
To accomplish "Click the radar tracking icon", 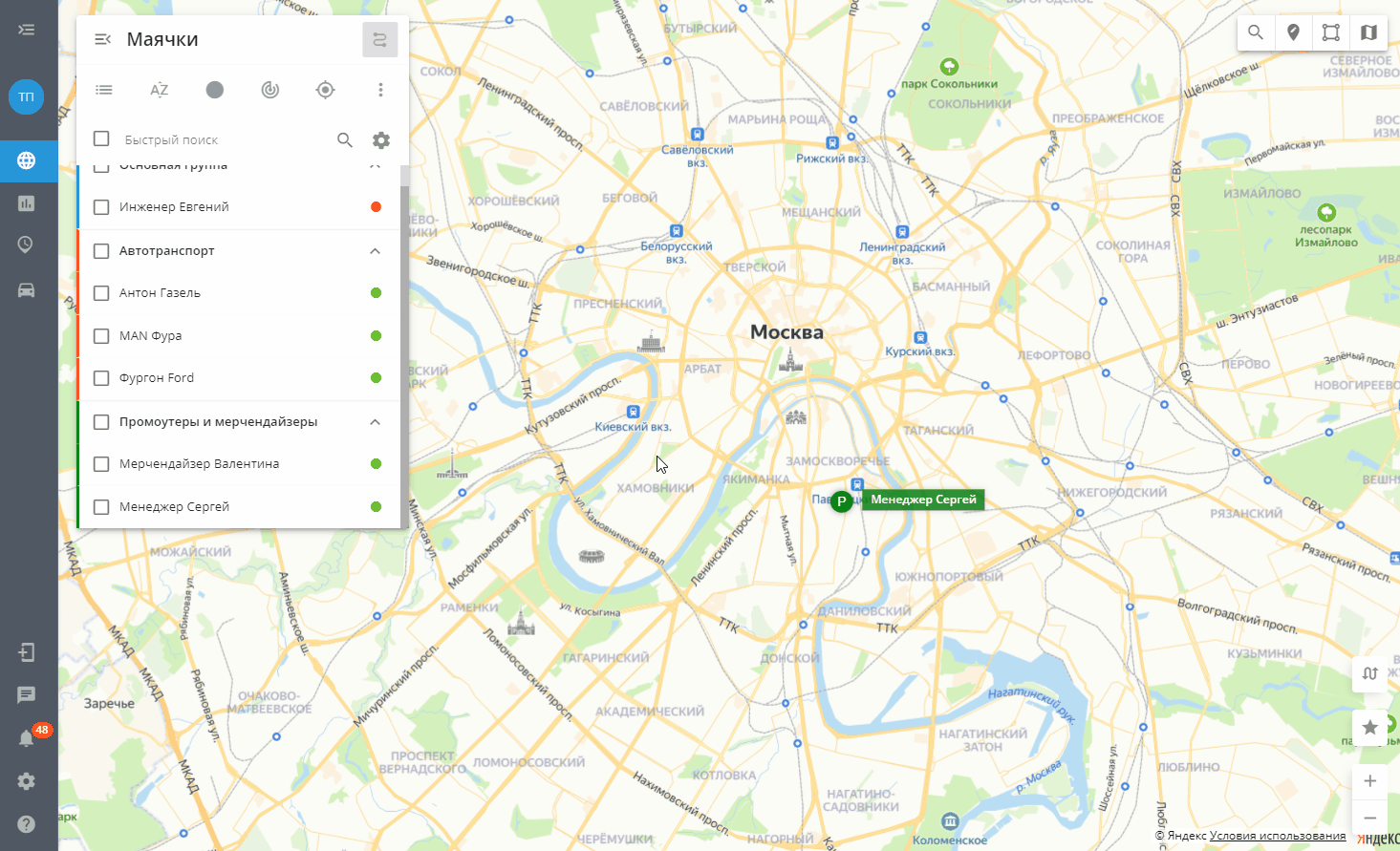I will click(270, 90).
